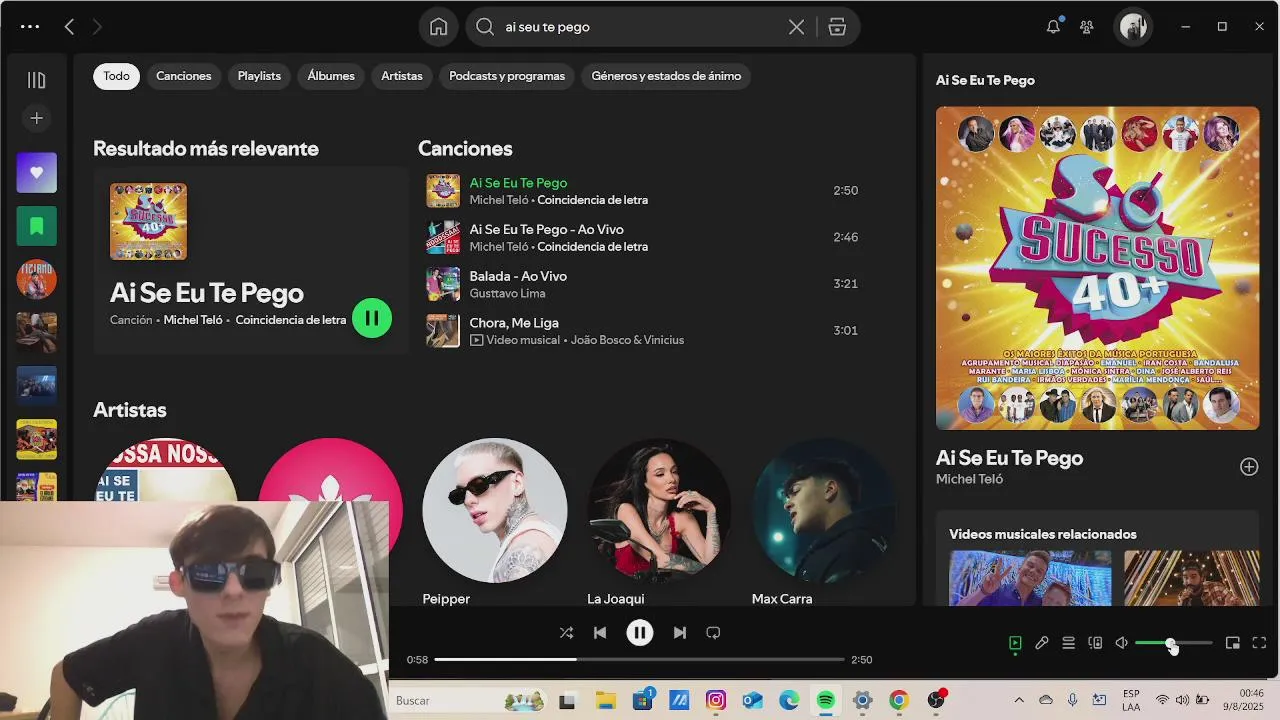
Task: Mute with the volume speaker icon
Action: [1122, 643]
